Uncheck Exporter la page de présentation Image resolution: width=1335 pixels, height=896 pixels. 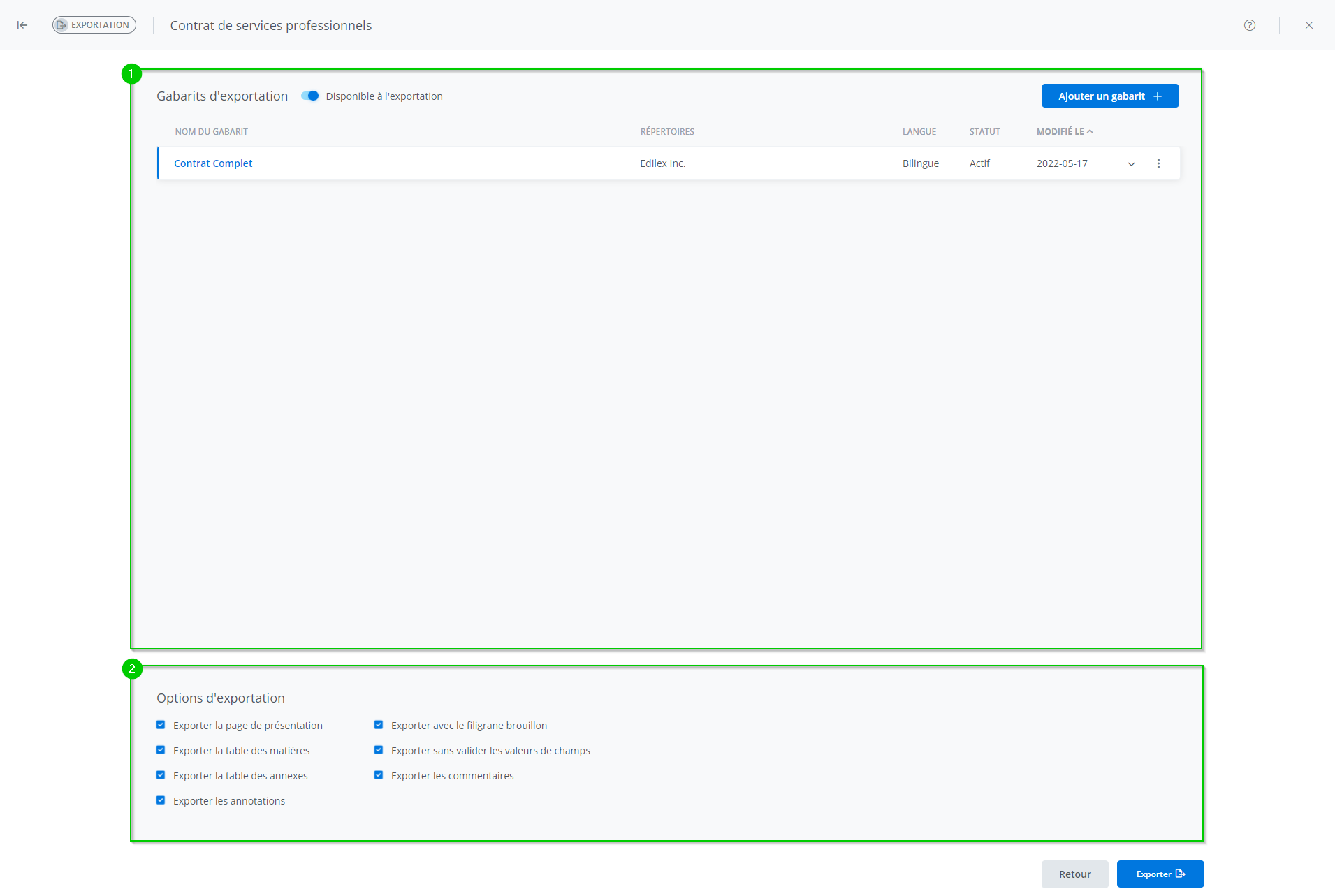(161, 725)
